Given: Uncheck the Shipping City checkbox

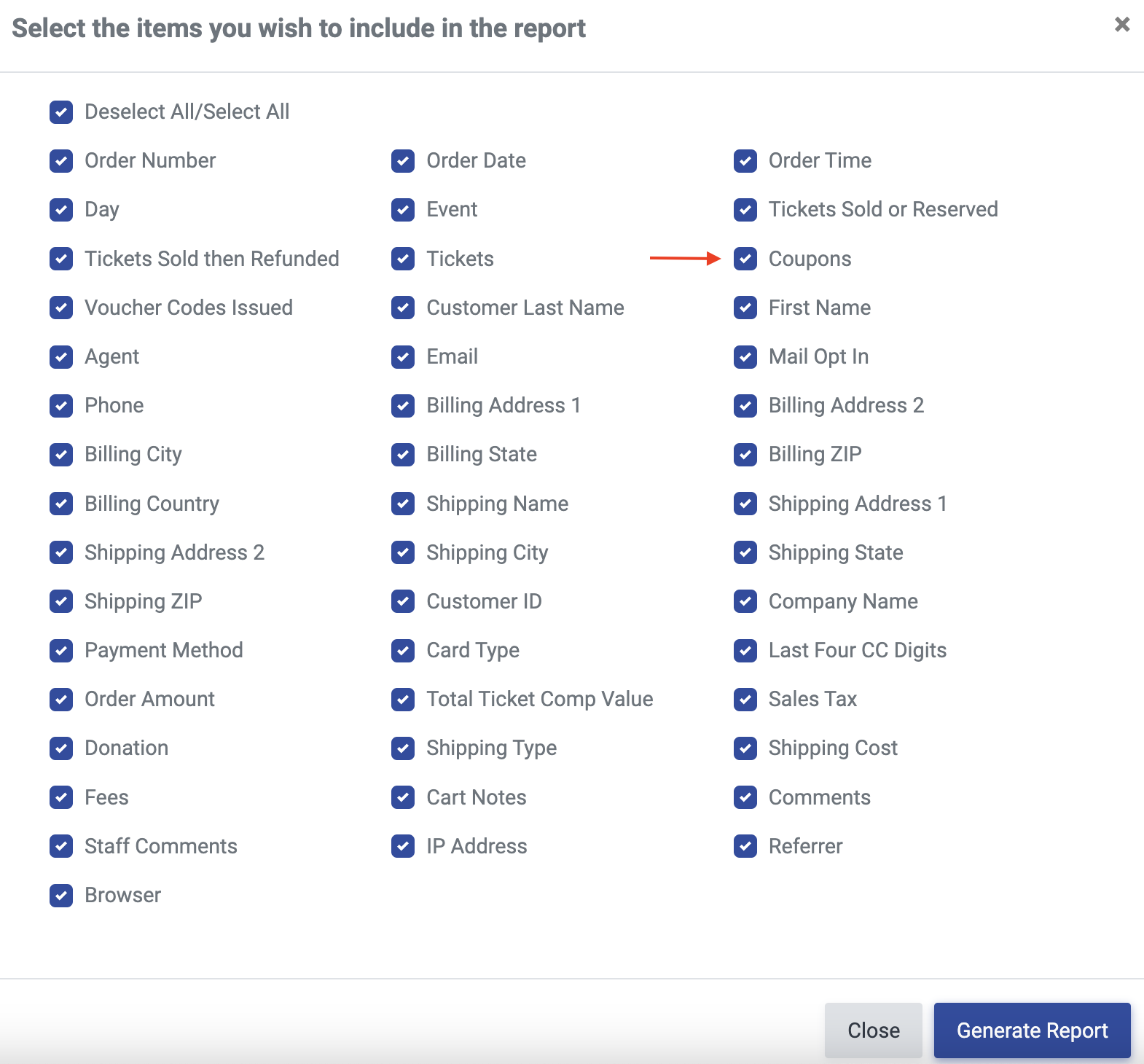Looking at the screenshot, I should (403, 552).
